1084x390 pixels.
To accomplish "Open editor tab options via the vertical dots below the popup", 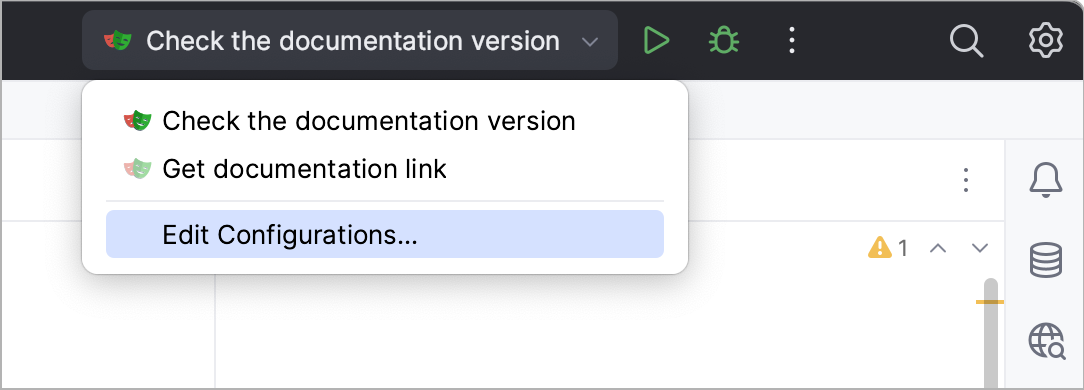I will point(966,180).
